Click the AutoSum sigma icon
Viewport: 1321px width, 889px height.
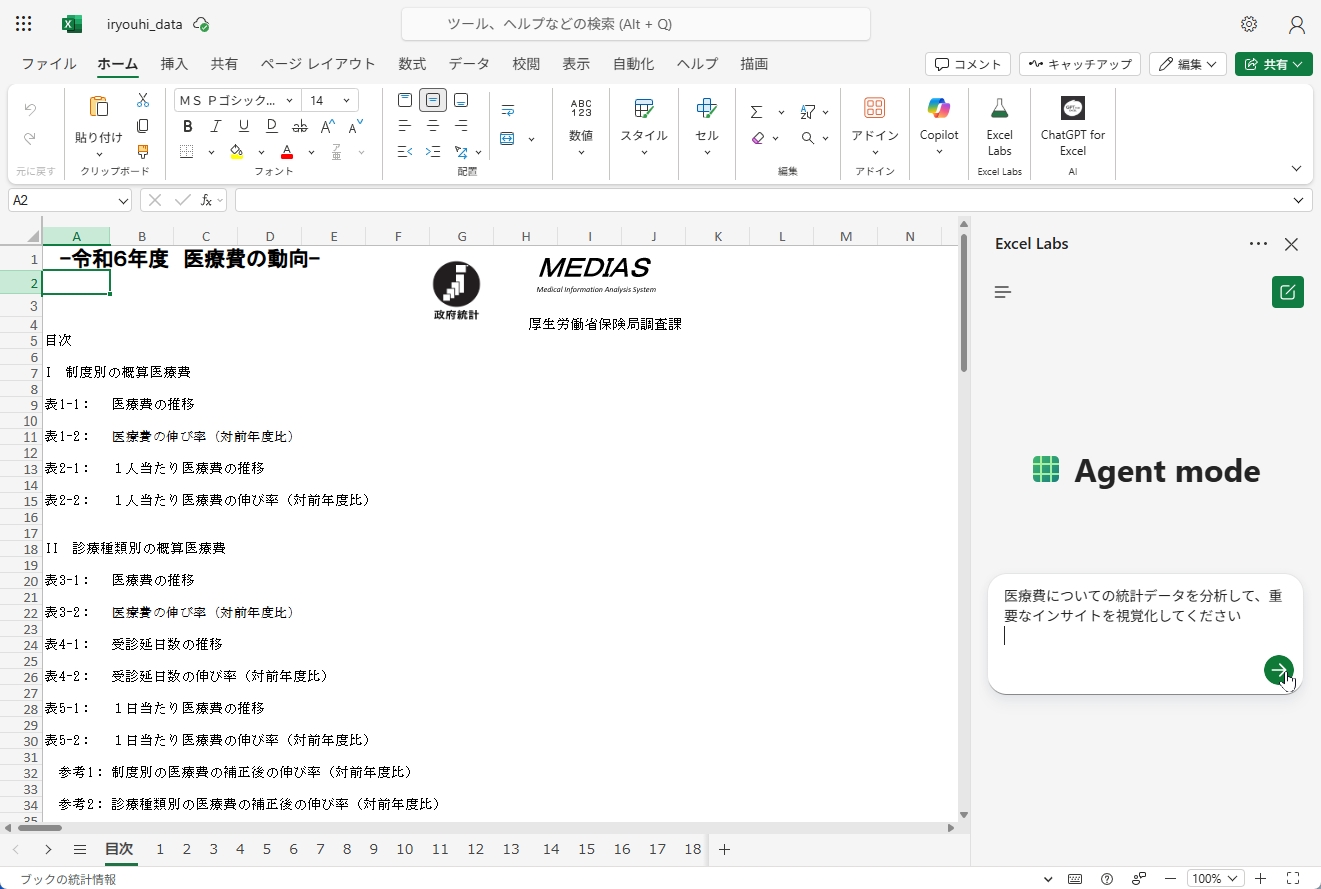click(x=757, y=112)
